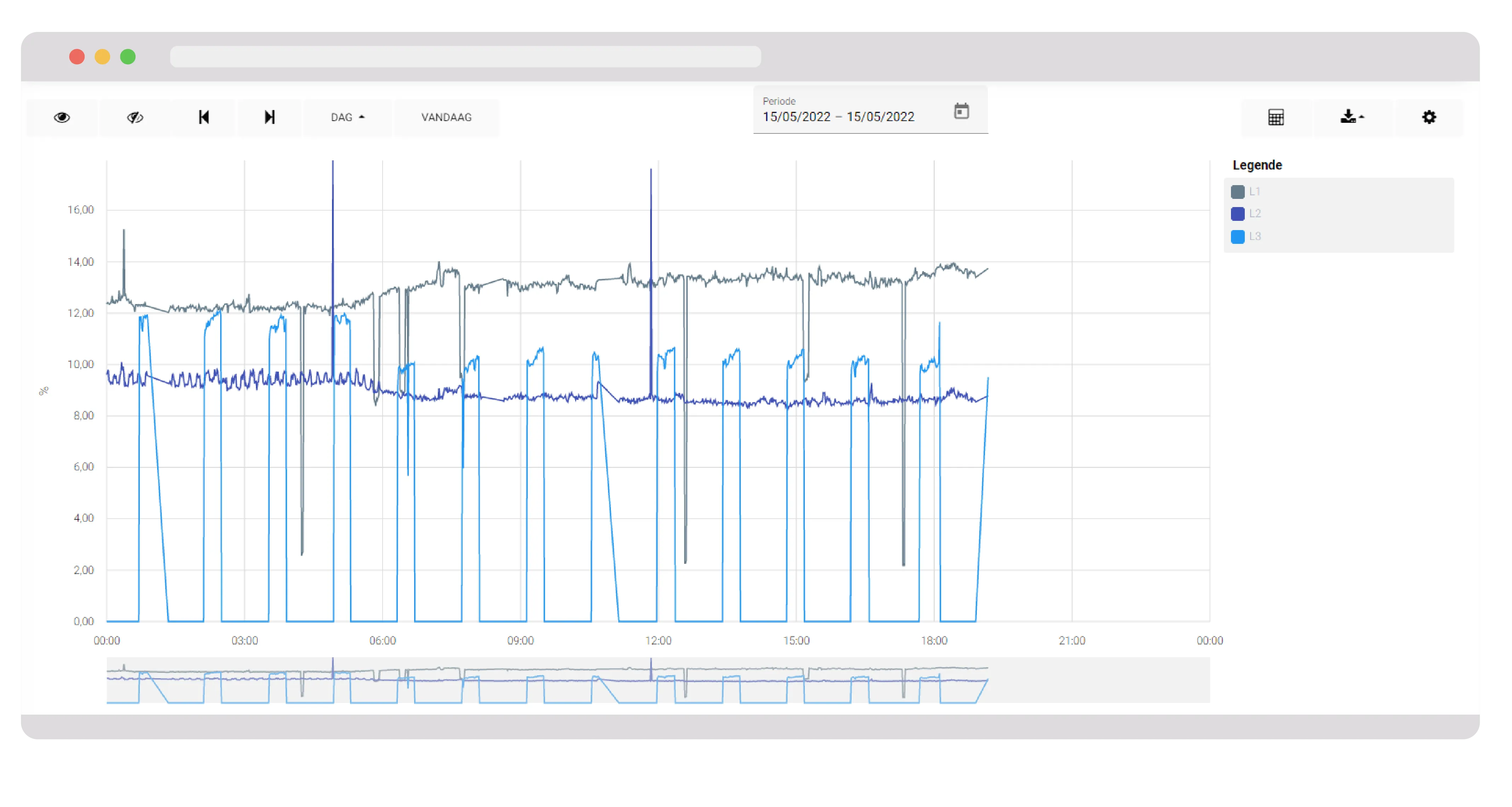Jump to today with the VANDAAG button

[x=446, y=118]
